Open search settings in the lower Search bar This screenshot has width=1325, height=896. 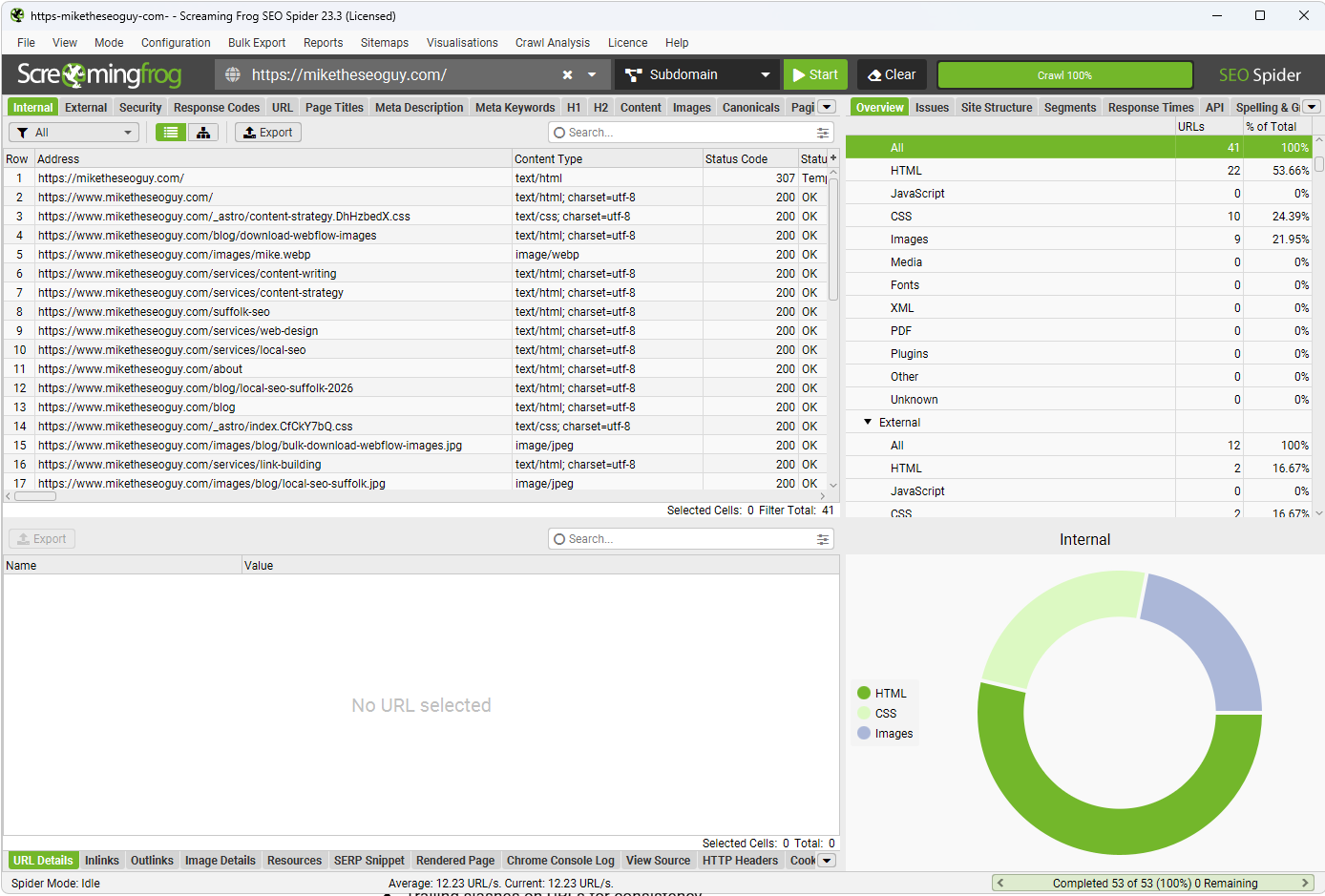click(x=822, y=538)
